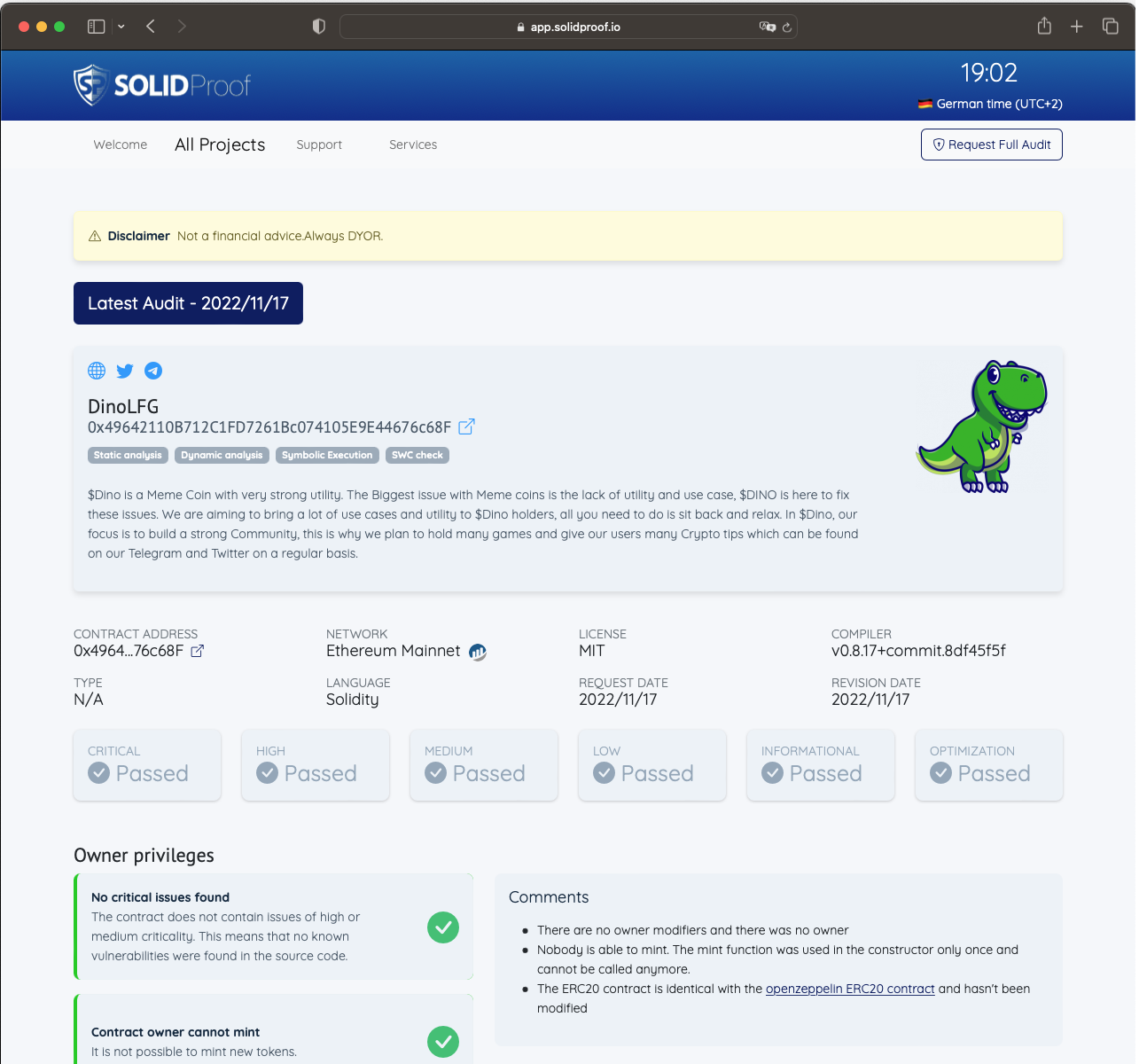Click the Owner privileges heading
The height and width of the screenshot is (1064, 1139).
click(x=144, y=856)
